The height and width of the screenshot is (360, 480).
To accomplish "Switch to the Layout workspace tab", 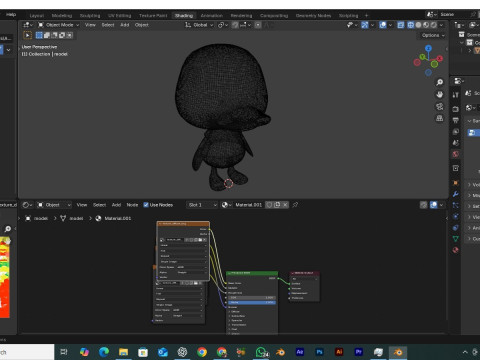I will tap(37, 15).
